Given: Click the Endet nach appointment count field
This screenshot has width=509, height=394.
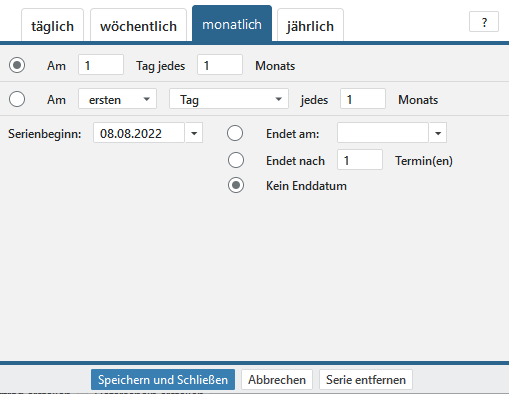Looking at the screenshot, I should pyautogui.click(x=360, y=160).
